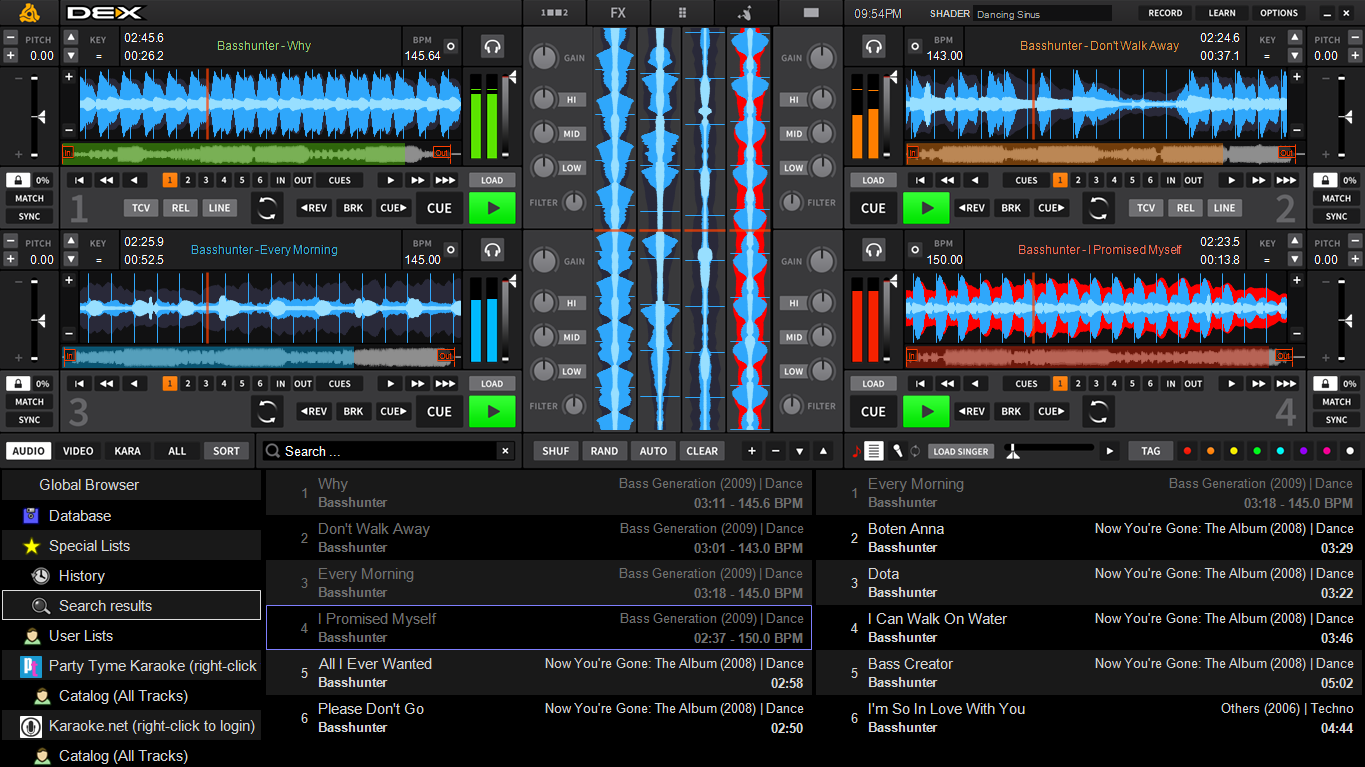Viewport: 1365px width, 767px height.
Task: Open the sampler icon in top bar
Action: tap(745, 13)
